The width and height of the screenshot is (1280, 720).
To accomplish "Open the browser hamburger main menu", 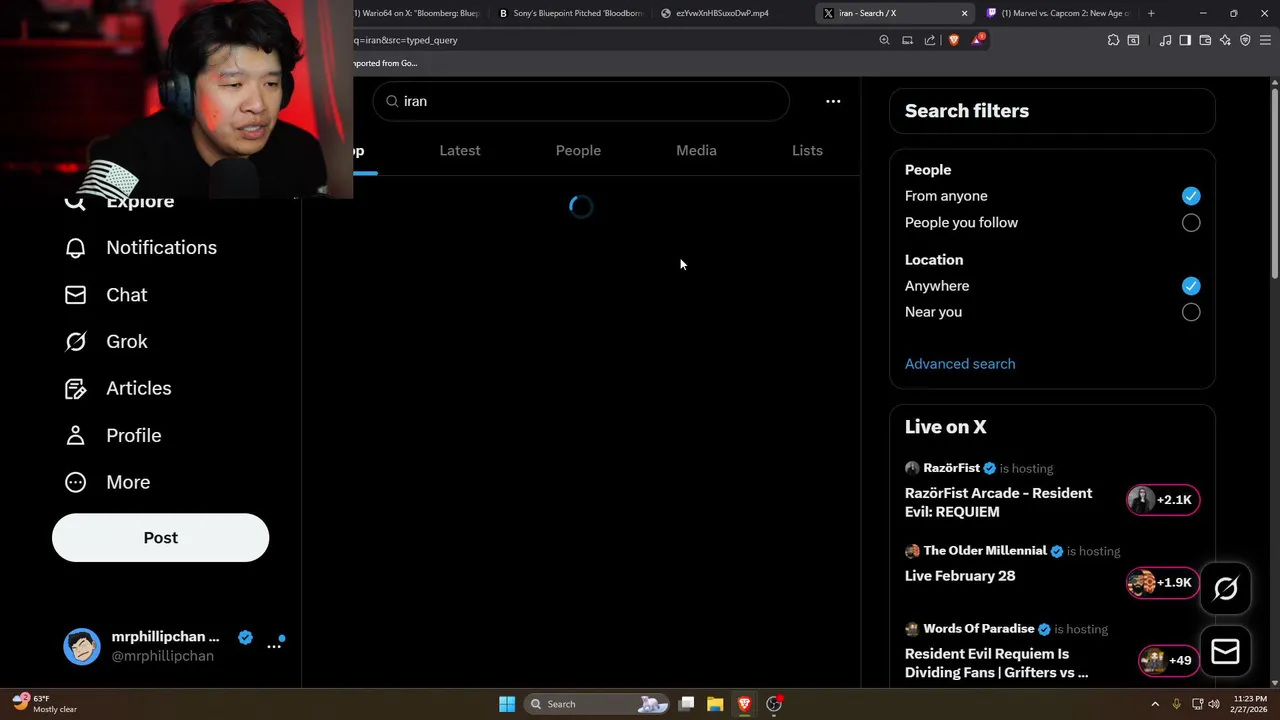I will pyautogui.click(x=1265, y=40).
